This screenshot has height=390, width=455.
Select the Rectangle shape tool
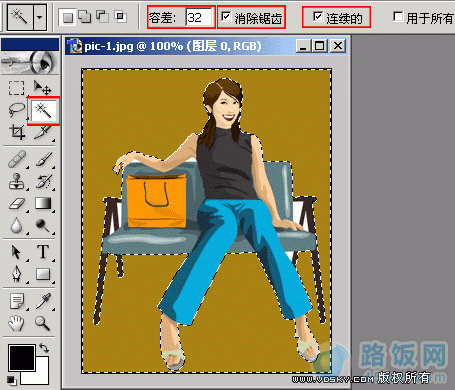[43, 274]
